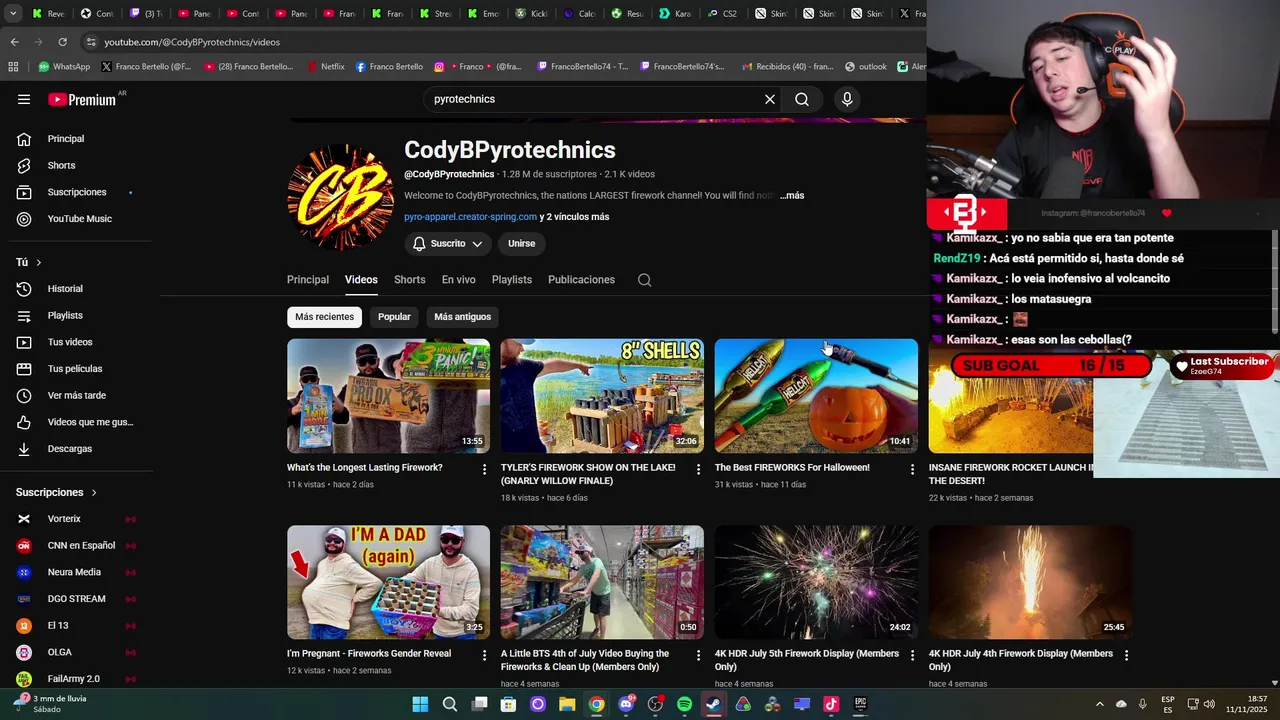Image resolution: width=1280 pixels, height=720 pixels.
Task: Click the Unirse button
Action: click(521, 243)
